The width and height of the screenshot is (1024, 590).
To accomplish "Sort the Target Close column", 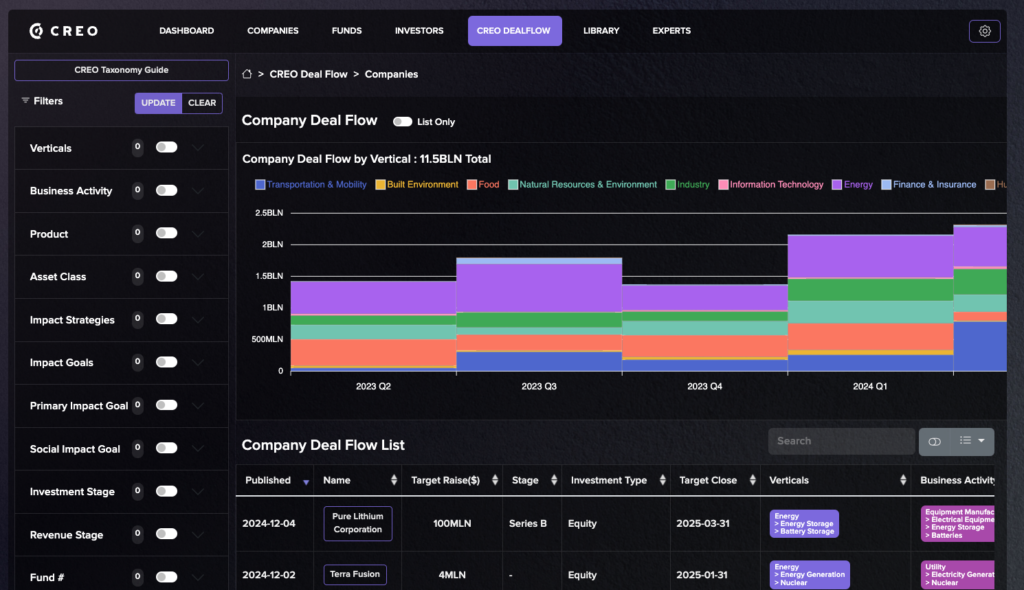I will 752,480.
